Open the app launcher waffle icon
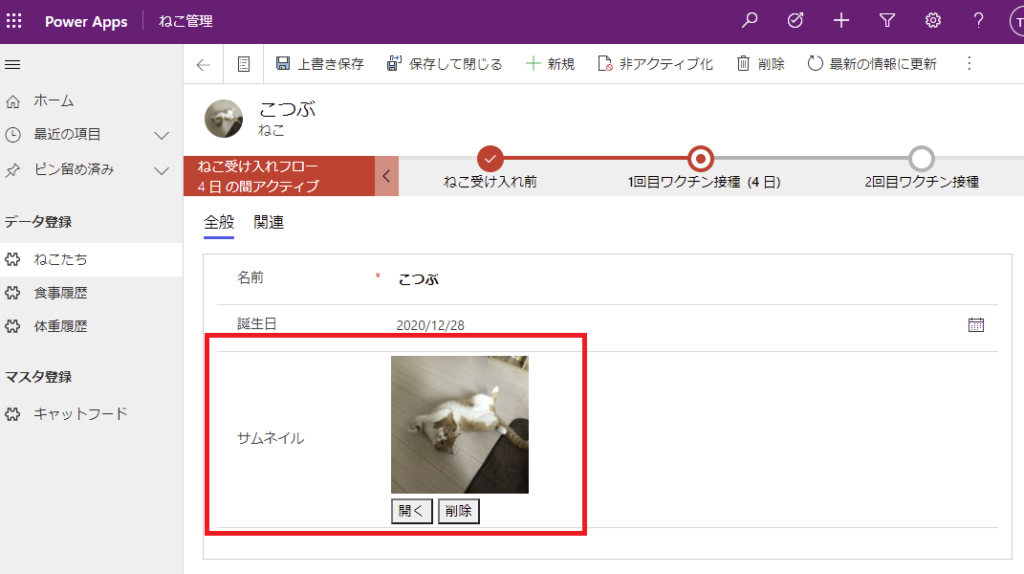 (14, 21)
